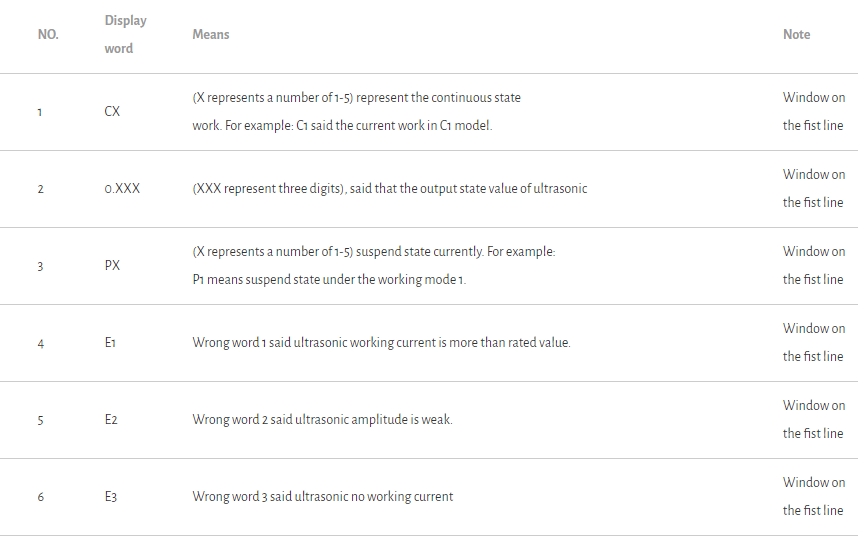
Task: Select the "Means" column header
Action: click(211, 35)
